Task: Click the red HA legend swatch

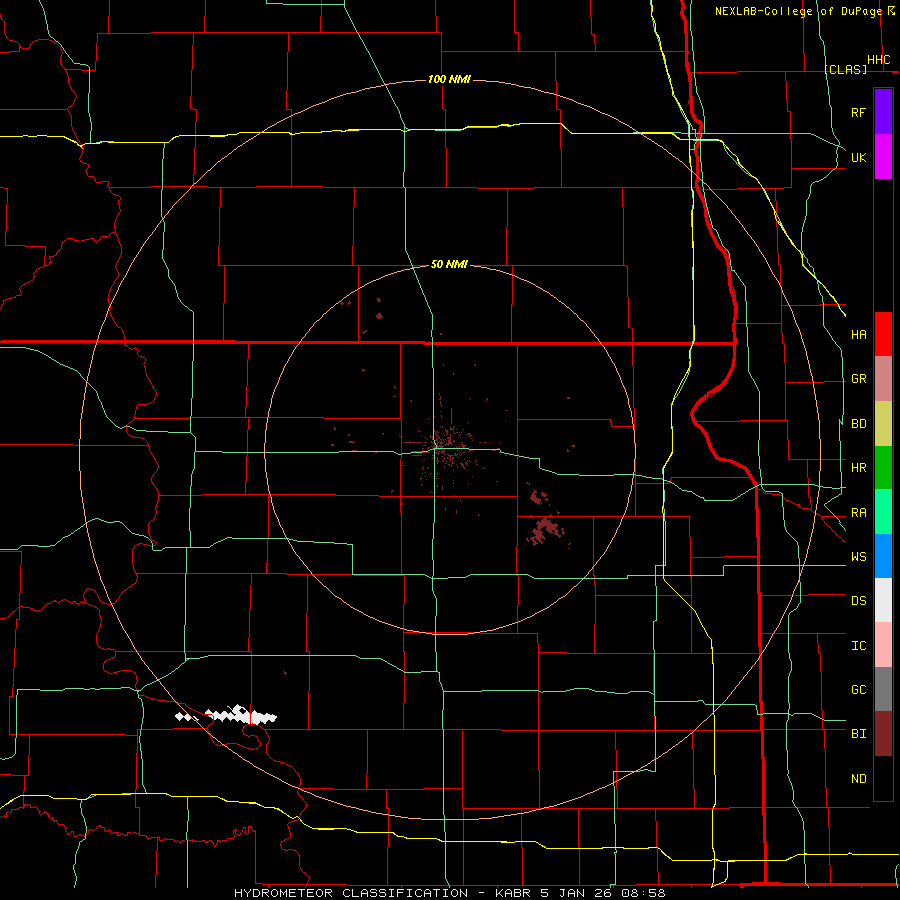Action: pyautogui.click(x=883, y=334)
